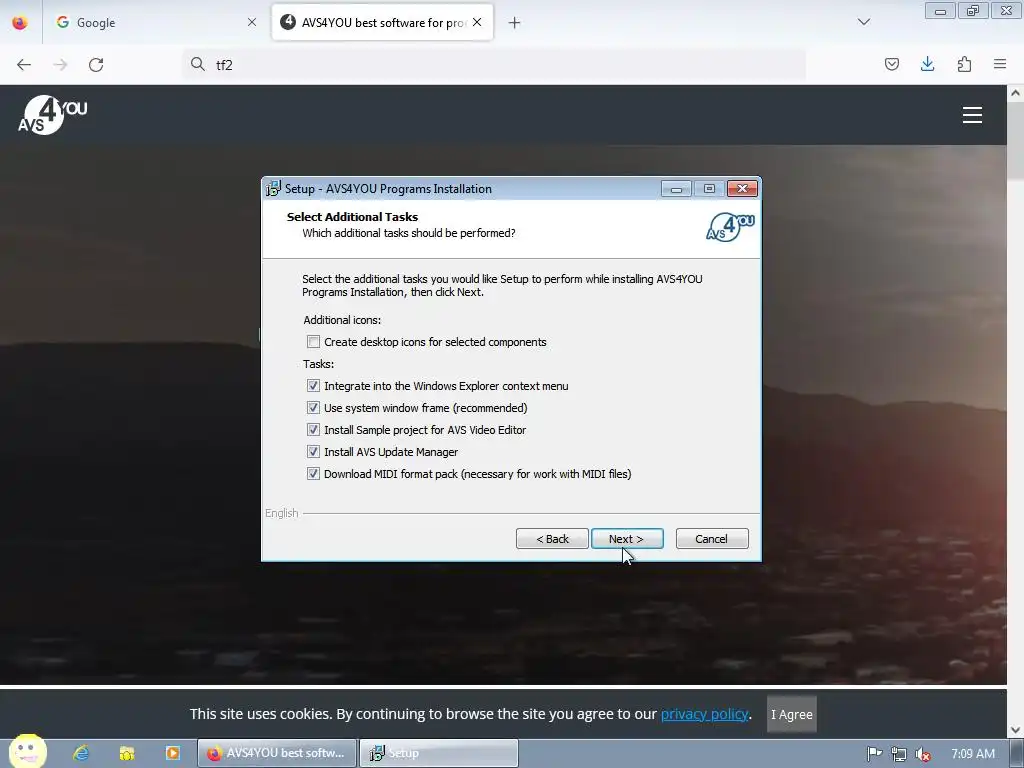
Task: Select the Setup taskbar button
Action: (x=439, y=753)
